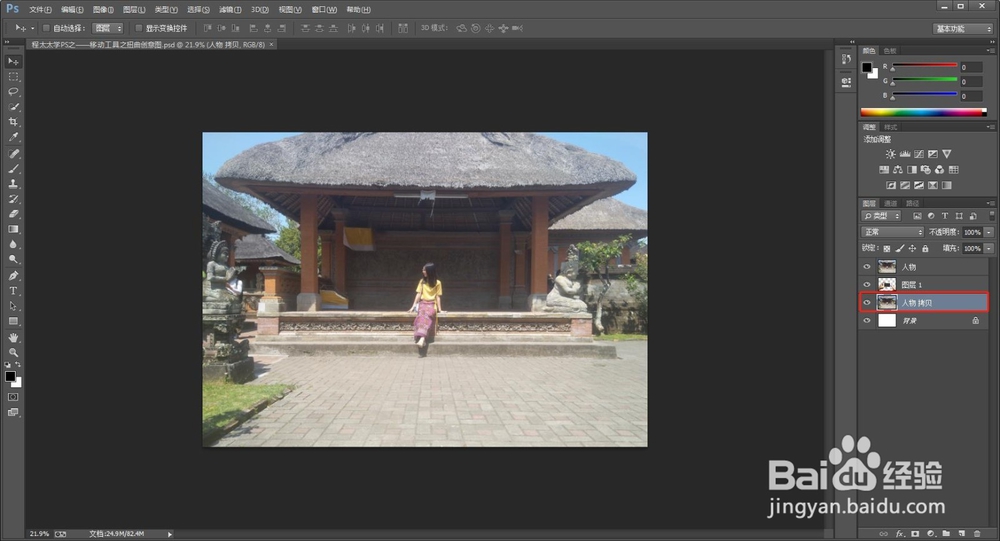The height and width of the screenshot is (541, 1000).
Task: Click the auto-align layers button in options bar
Action: [x=403, y=28]
